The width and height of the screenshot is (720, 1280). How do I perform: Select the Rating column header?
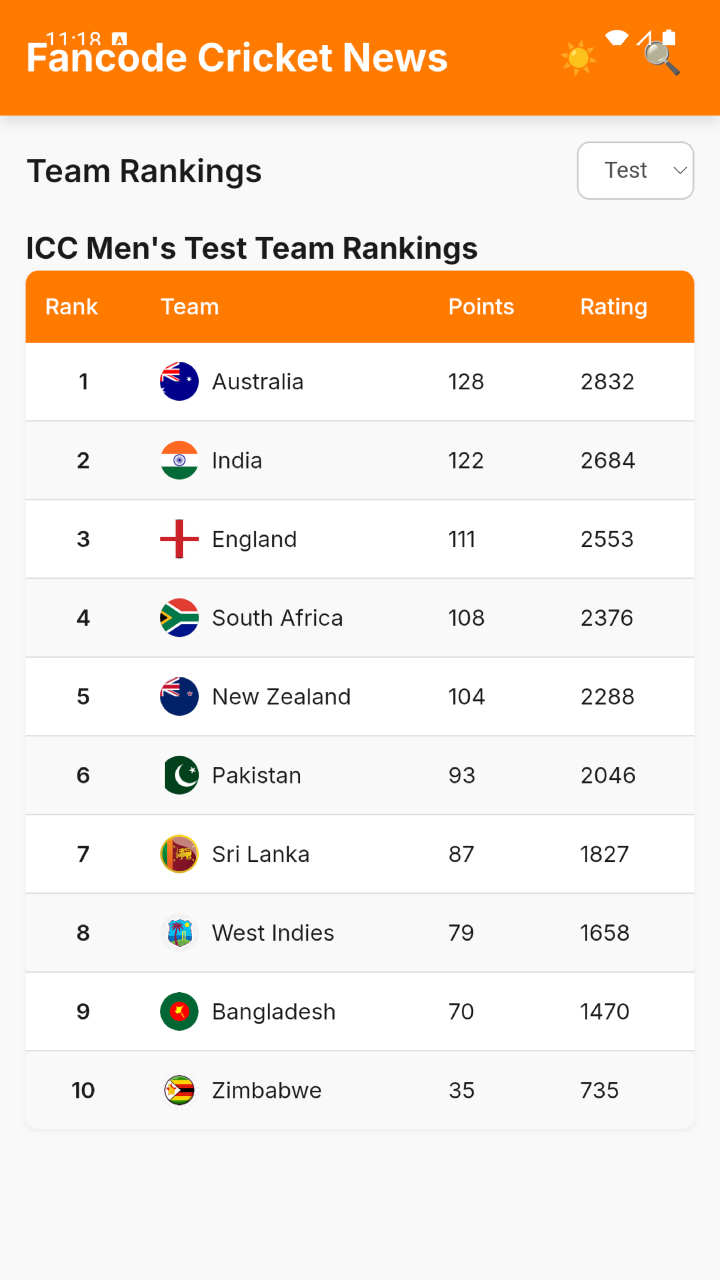[x=614, y=307]
